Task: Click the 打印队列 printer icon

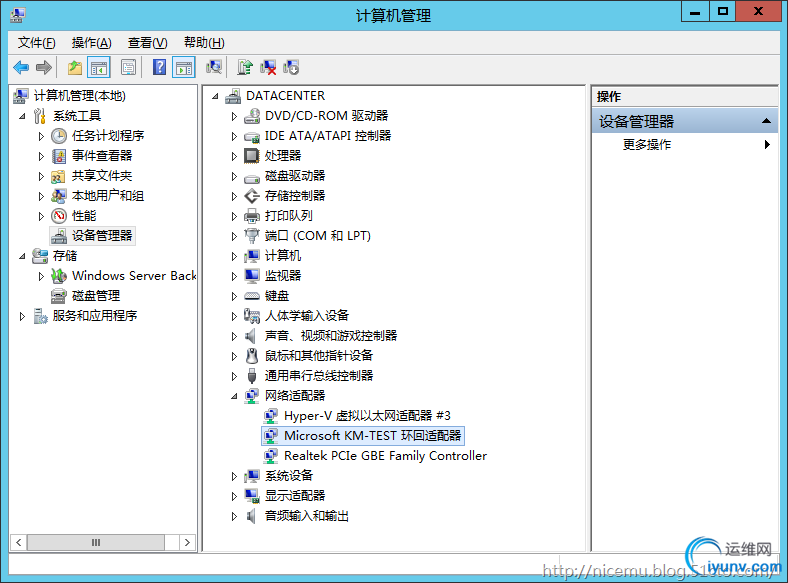Action: tap(252, 216)
